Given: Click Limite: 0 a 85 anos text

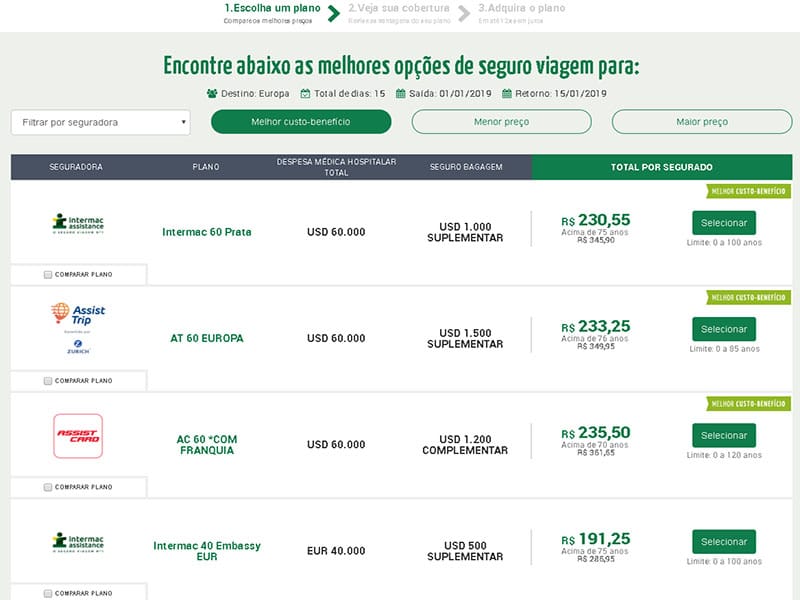Looking at the screenshot, I should pyautogui.click(x=724, y=349).
